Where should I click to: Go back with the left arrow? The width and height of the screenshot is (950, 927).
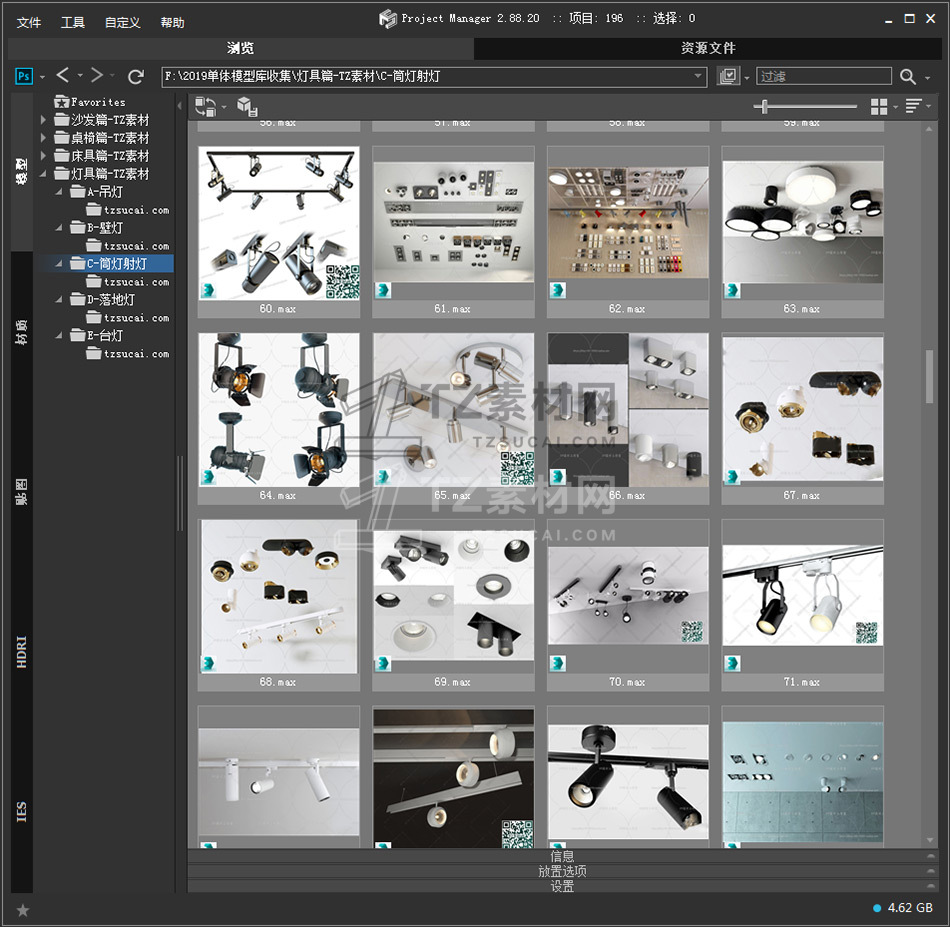[x=63, y=76]
